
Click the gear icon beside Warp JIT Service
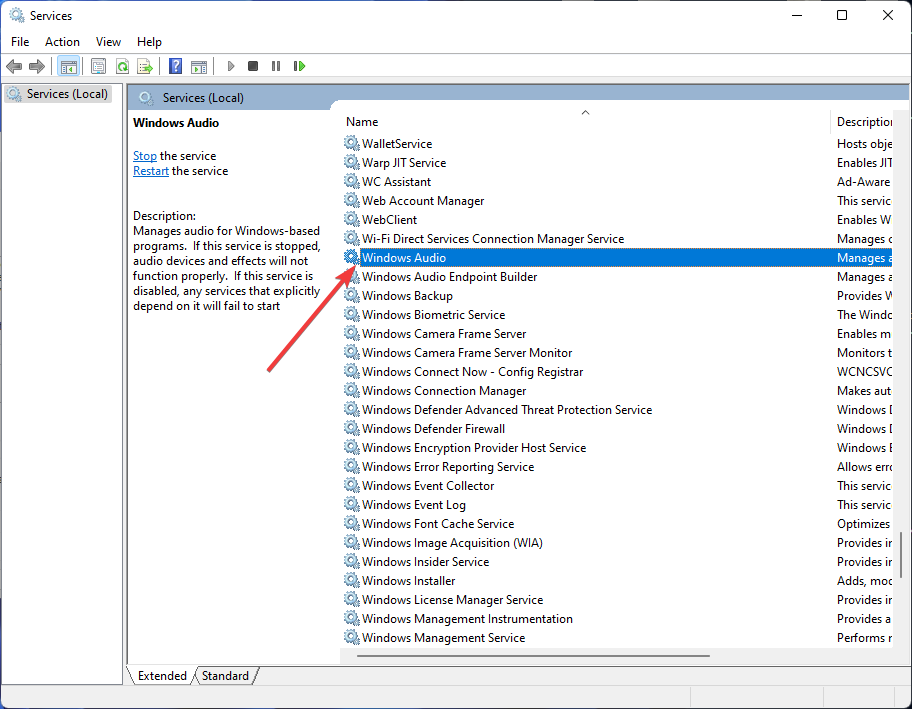pos(351,162)
